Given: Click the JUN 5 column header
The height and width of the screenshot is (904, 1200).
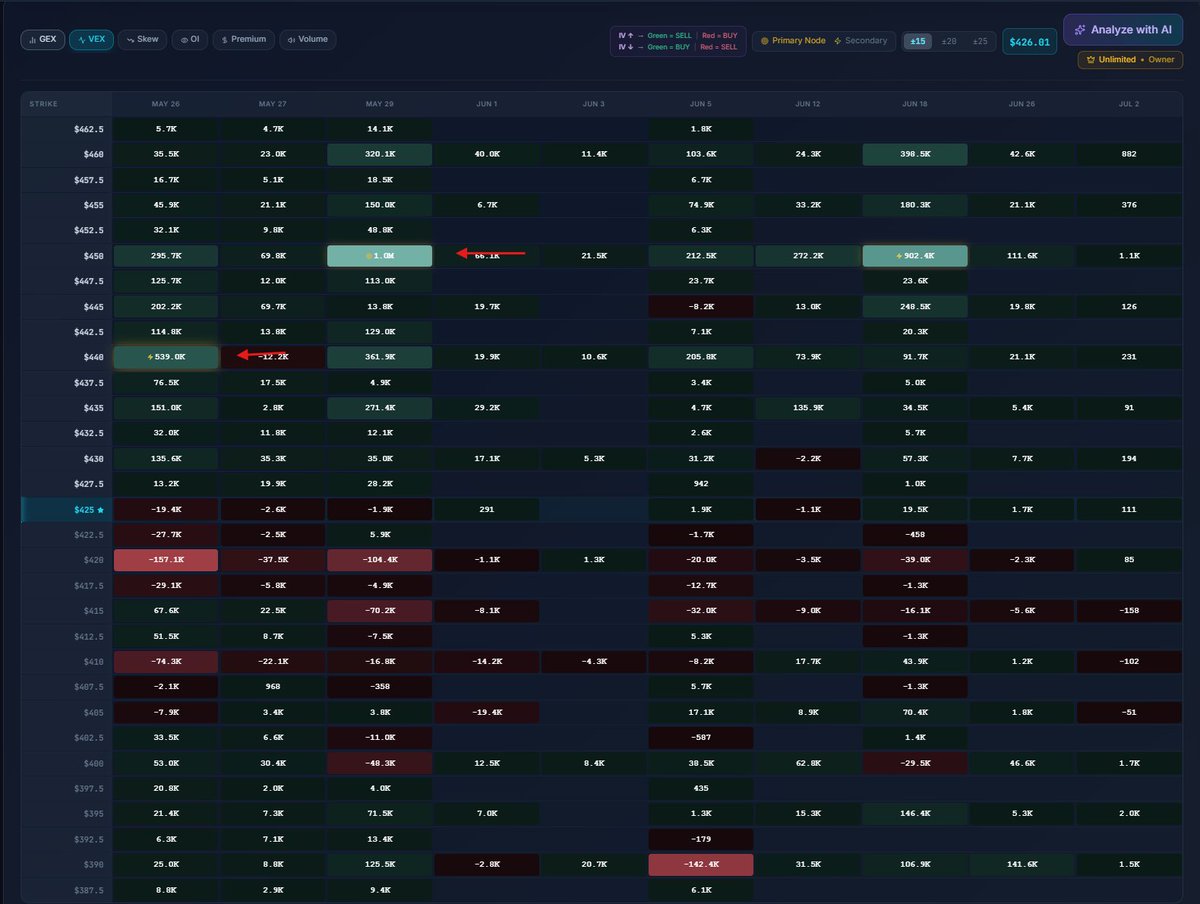Looking at the screenshot, I should click(700, 104).
